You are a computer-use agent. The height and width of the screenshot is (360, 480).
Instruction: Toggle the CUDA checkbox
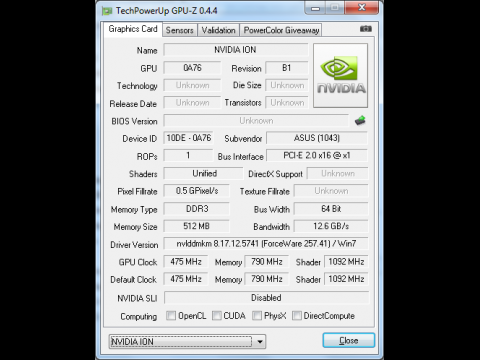point(217,315)
